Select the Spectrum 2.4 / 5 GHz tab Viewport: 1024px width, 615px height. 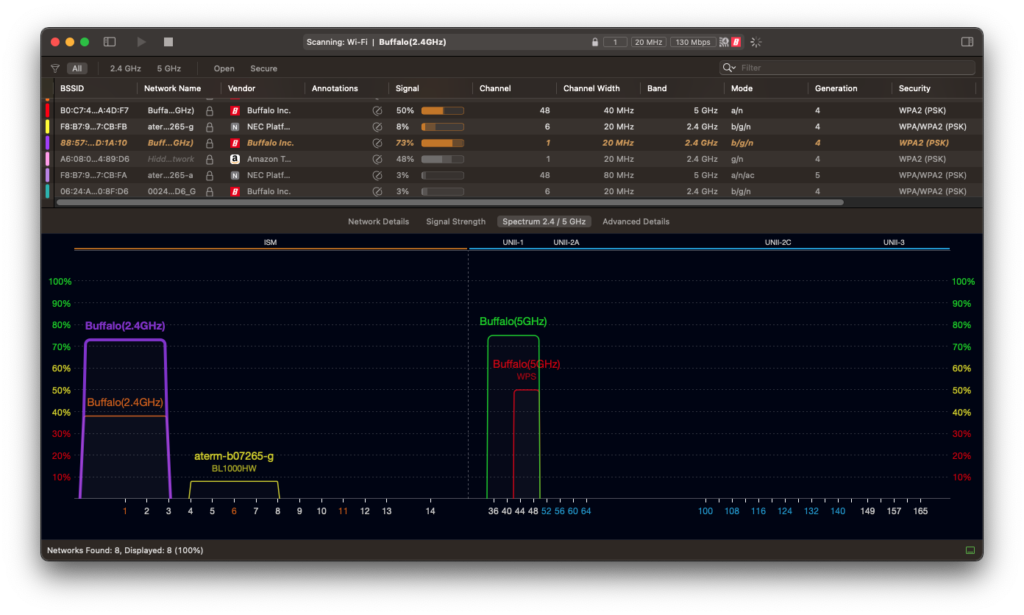click(544, 221)
